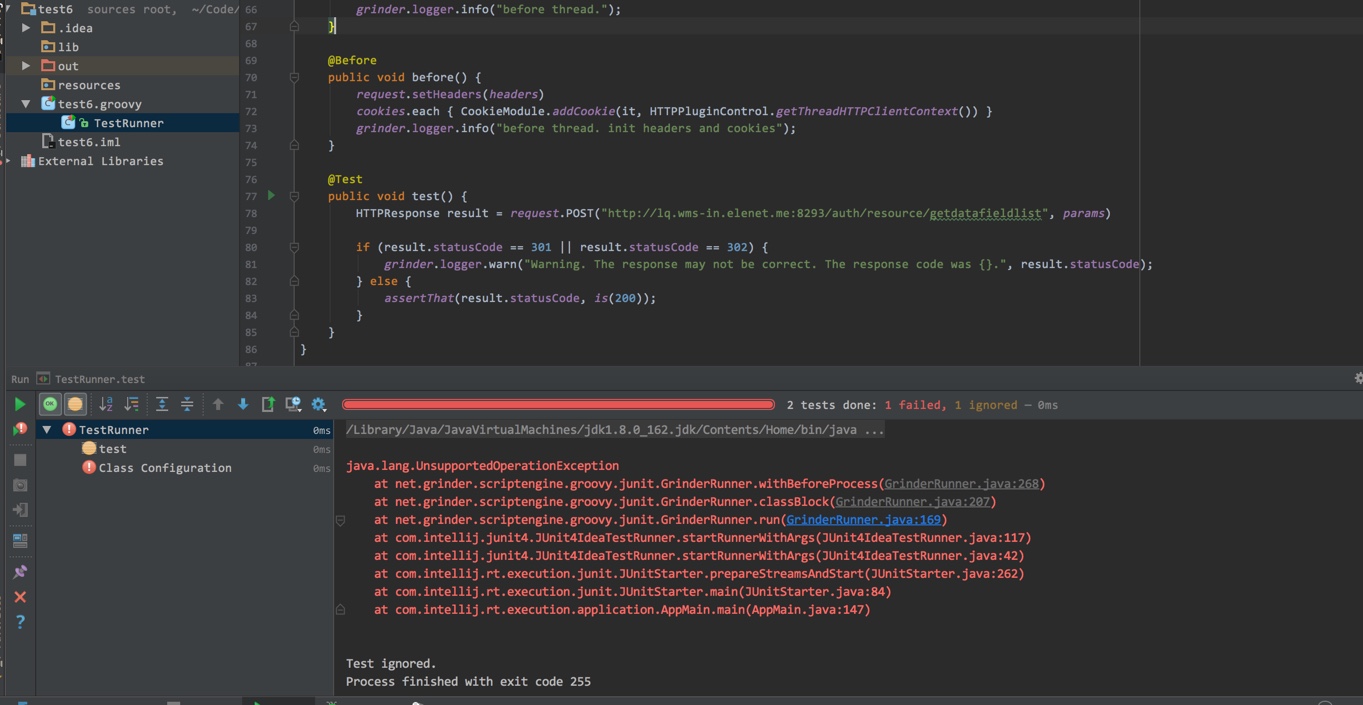Expand the out folder

point(26,66)
